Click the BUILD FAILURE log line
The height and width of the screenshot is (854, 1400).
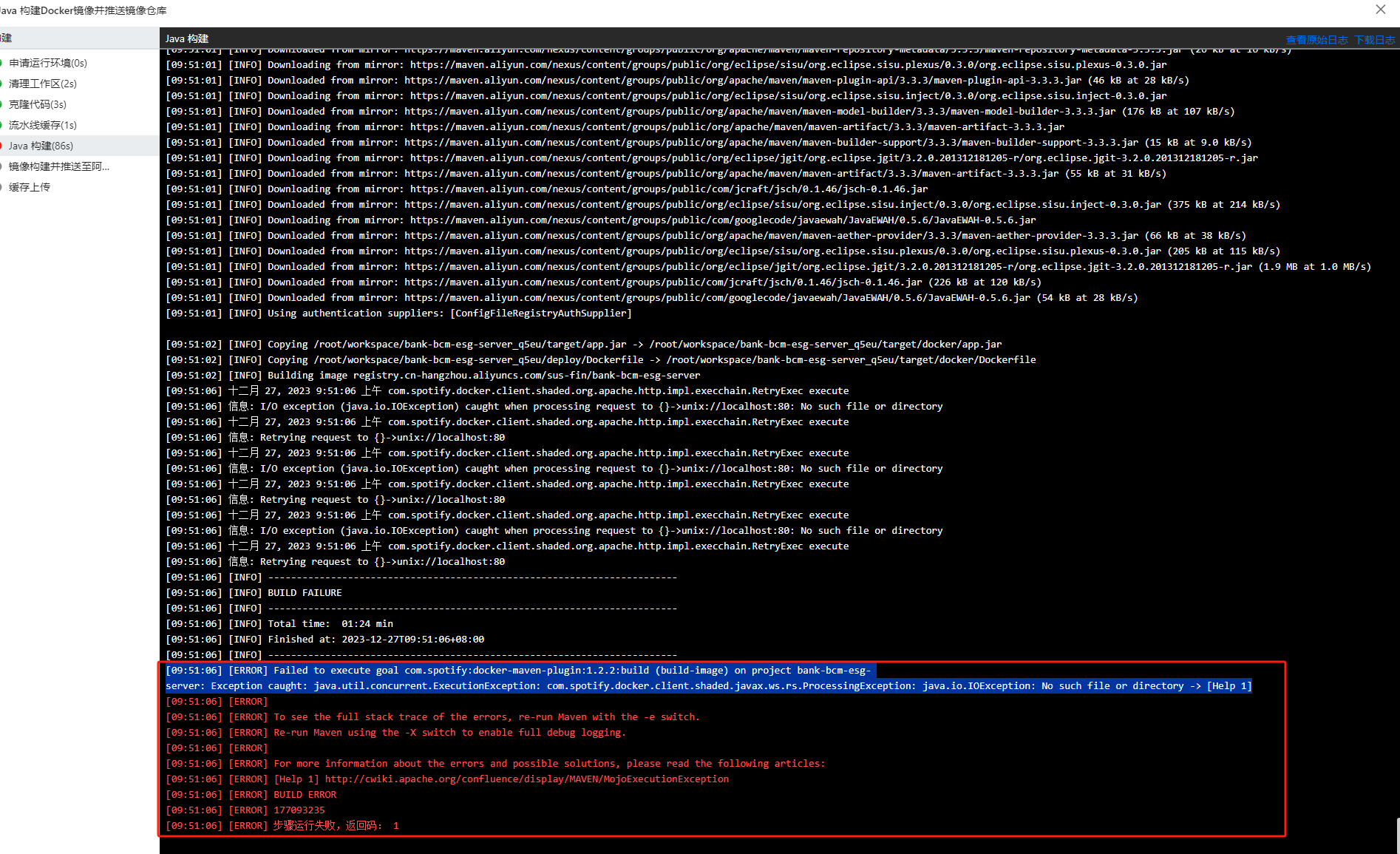[x=254, y=593]
